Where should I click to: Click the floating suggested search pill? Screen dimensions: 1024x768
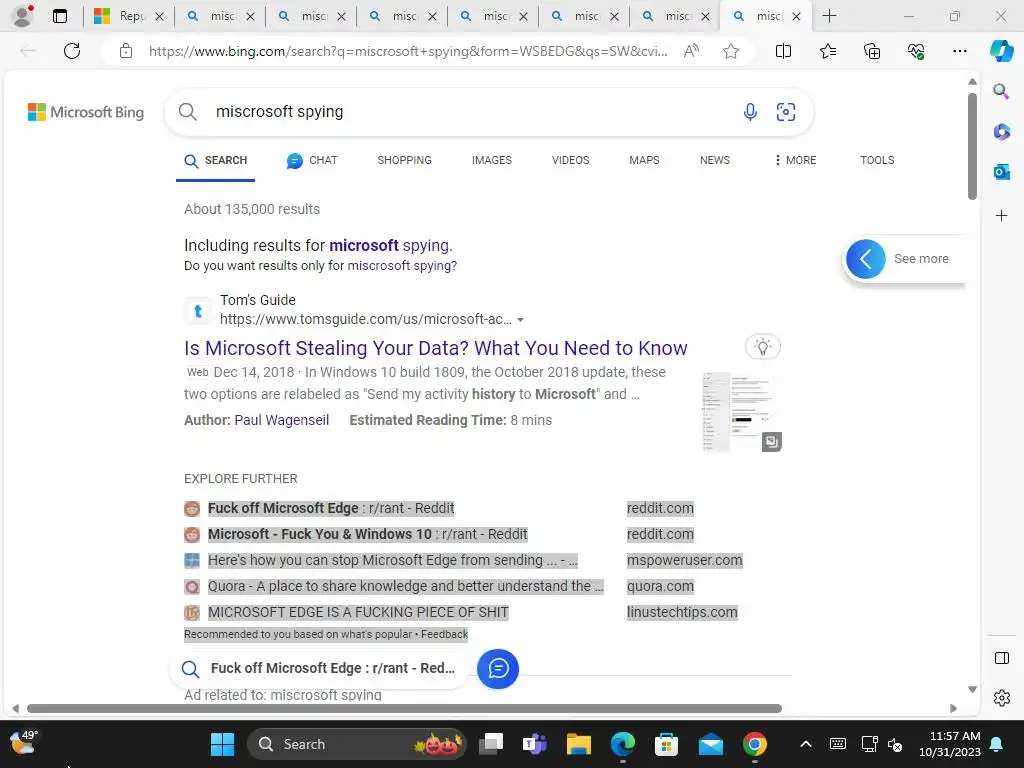click(319, 669)
